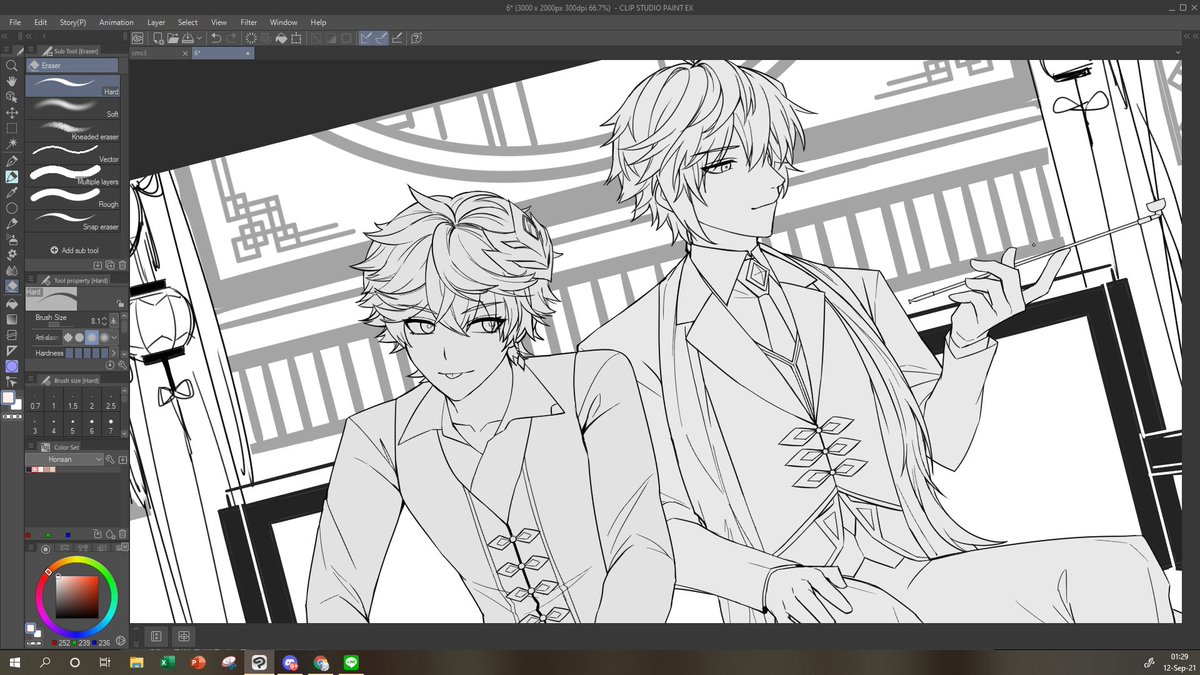Open the Color Set edit wrench

tap(110, 459)
